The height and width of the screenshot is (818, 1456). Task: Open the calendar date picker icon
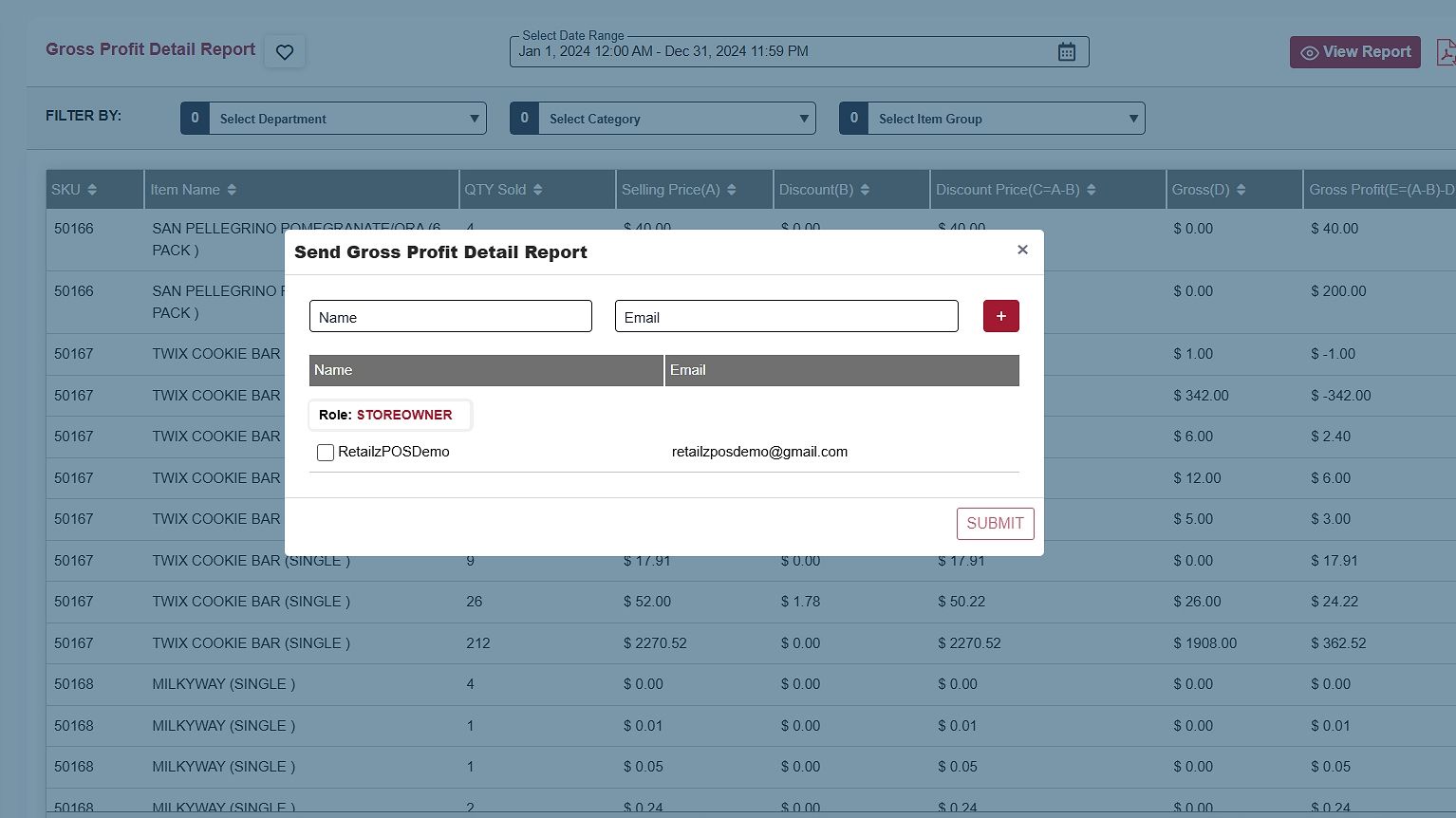pyautogui.click(x=1067, y=52)
